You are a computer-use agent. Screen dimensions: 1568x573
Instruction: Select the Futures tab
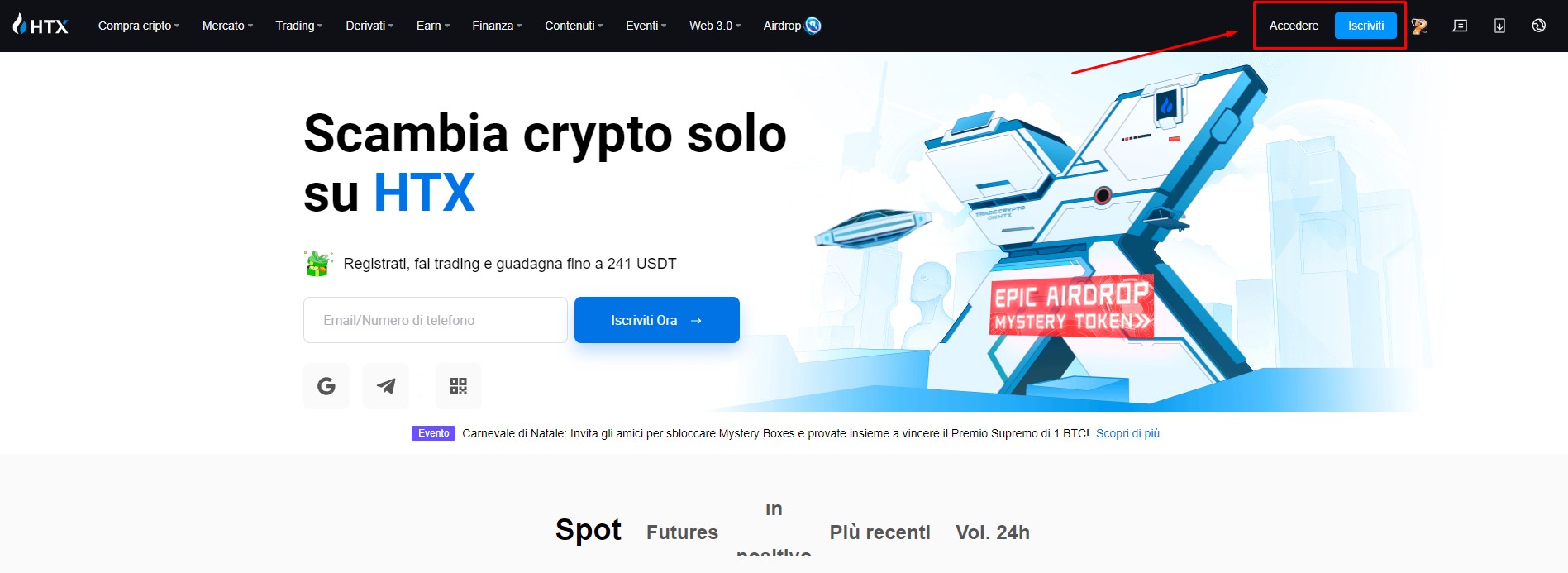coord(682,532)
